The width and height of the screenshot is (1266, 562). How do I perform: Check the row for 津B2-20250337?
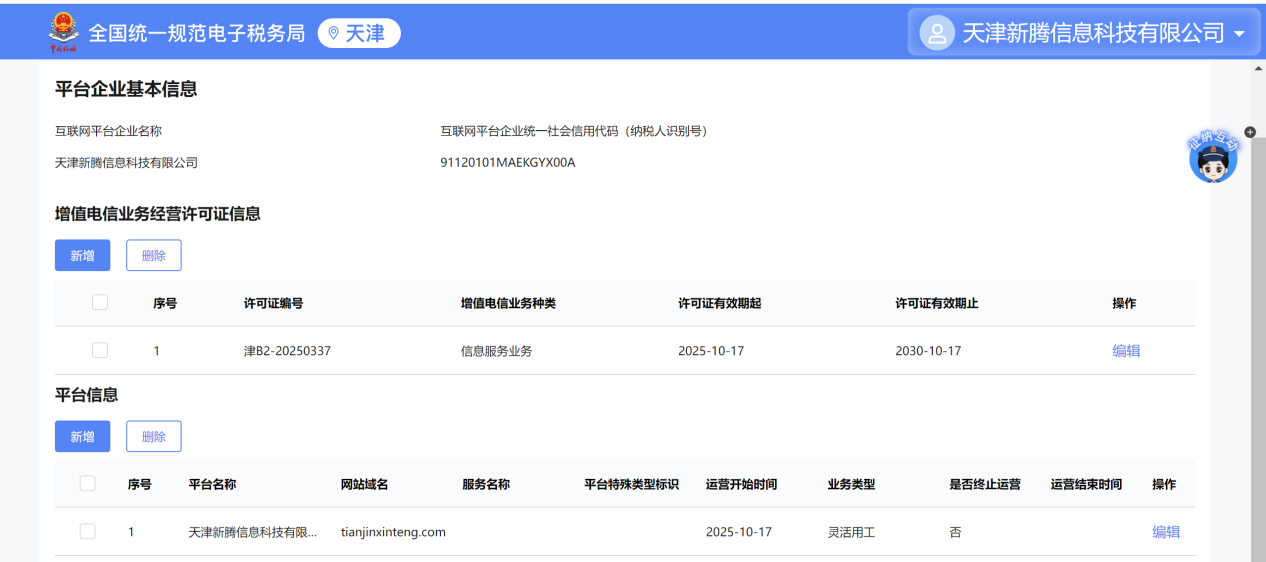tap(100, 350)
